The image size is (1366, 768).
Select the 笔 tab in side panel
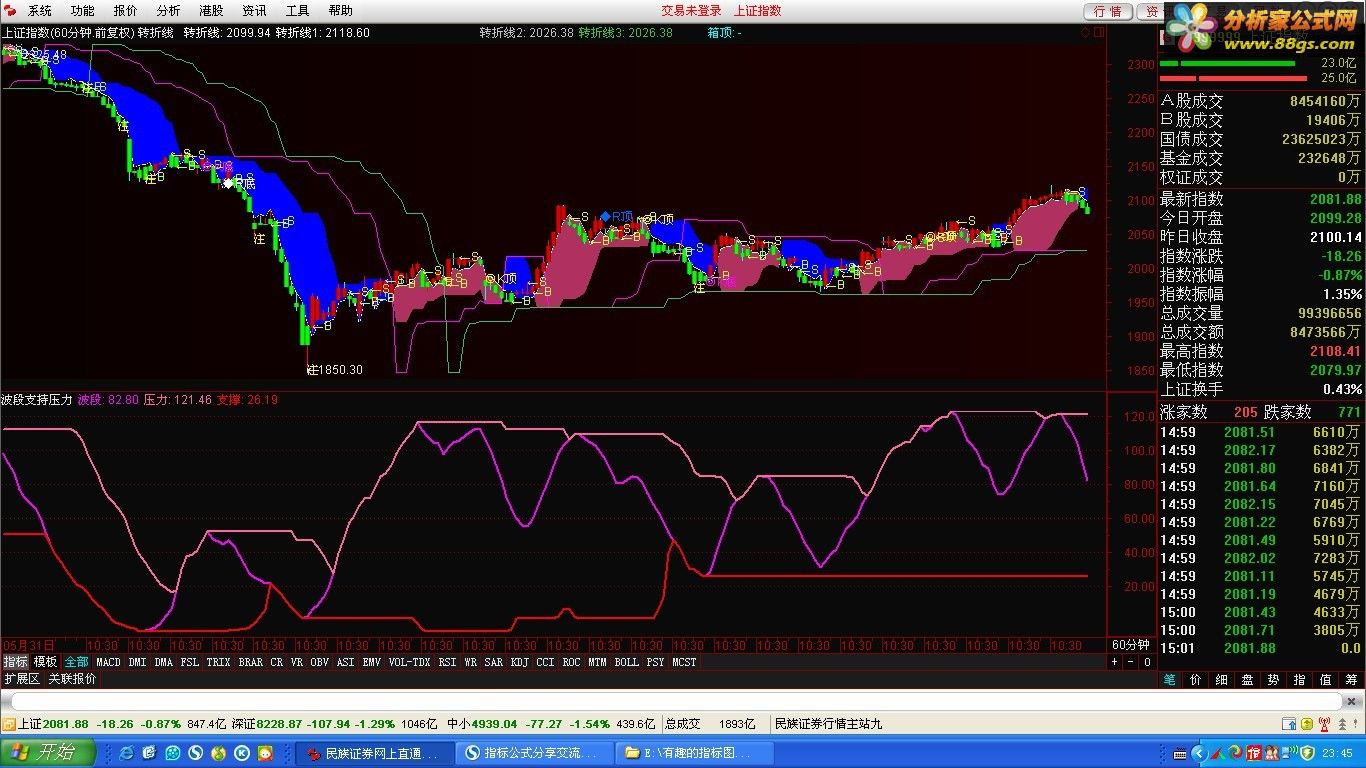coord(1170,680)
